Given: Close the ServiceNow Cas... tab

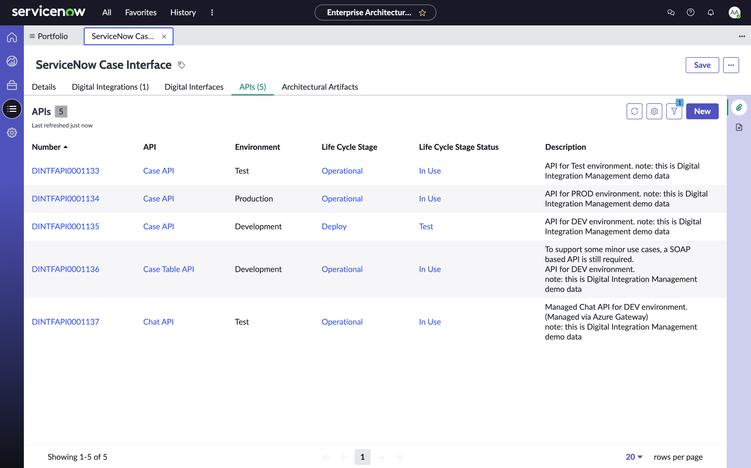Looking at the screenshot, I should pos(164,36).
